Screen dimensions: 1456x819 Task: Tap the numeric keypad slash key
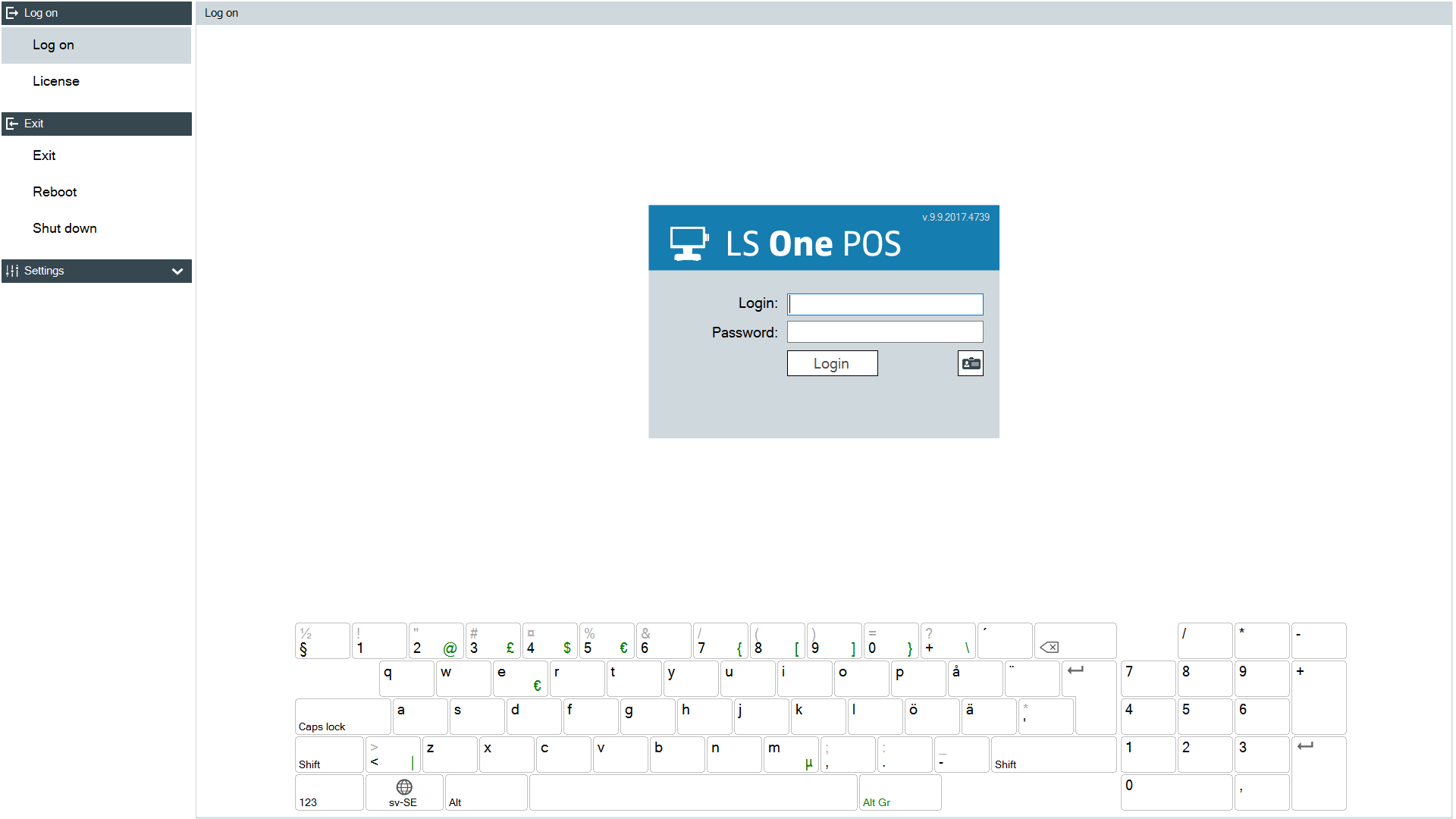coord(1205,641)
